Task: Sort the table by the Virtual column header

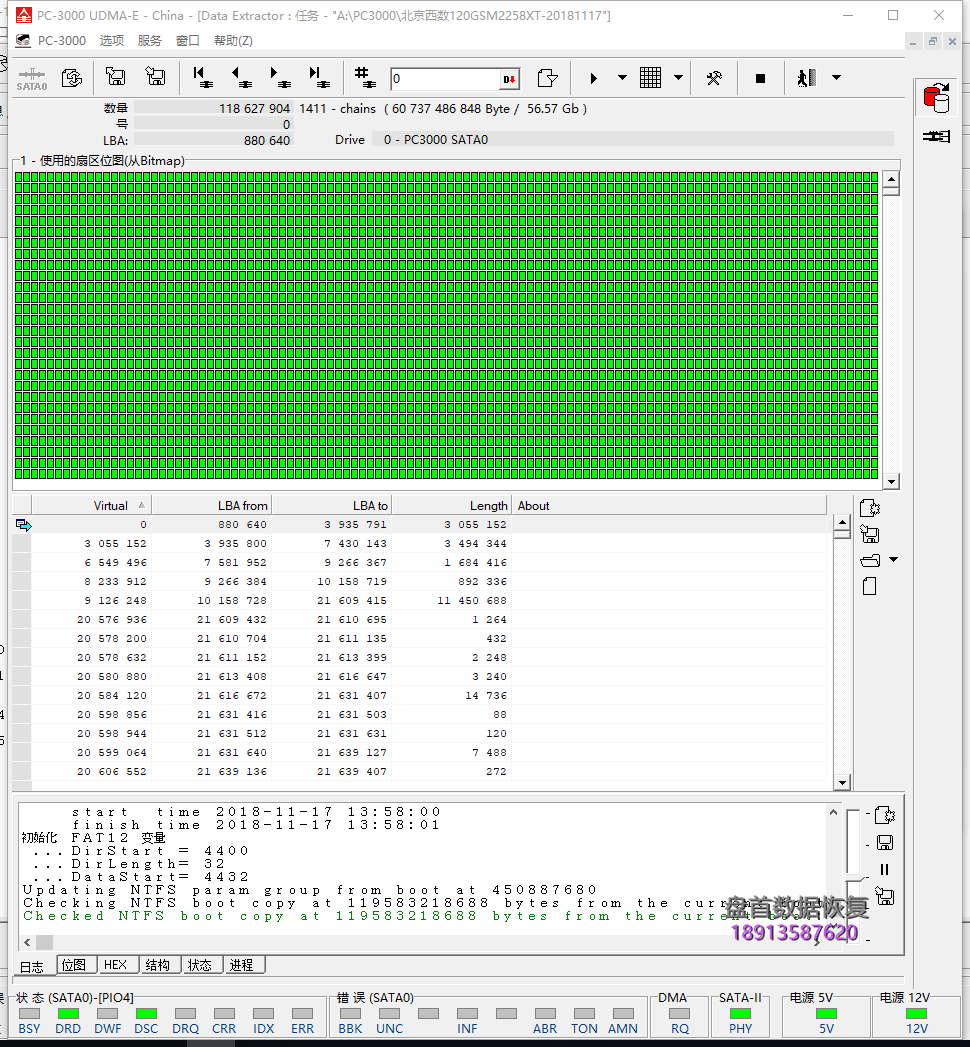Action: tap(91, 505)
